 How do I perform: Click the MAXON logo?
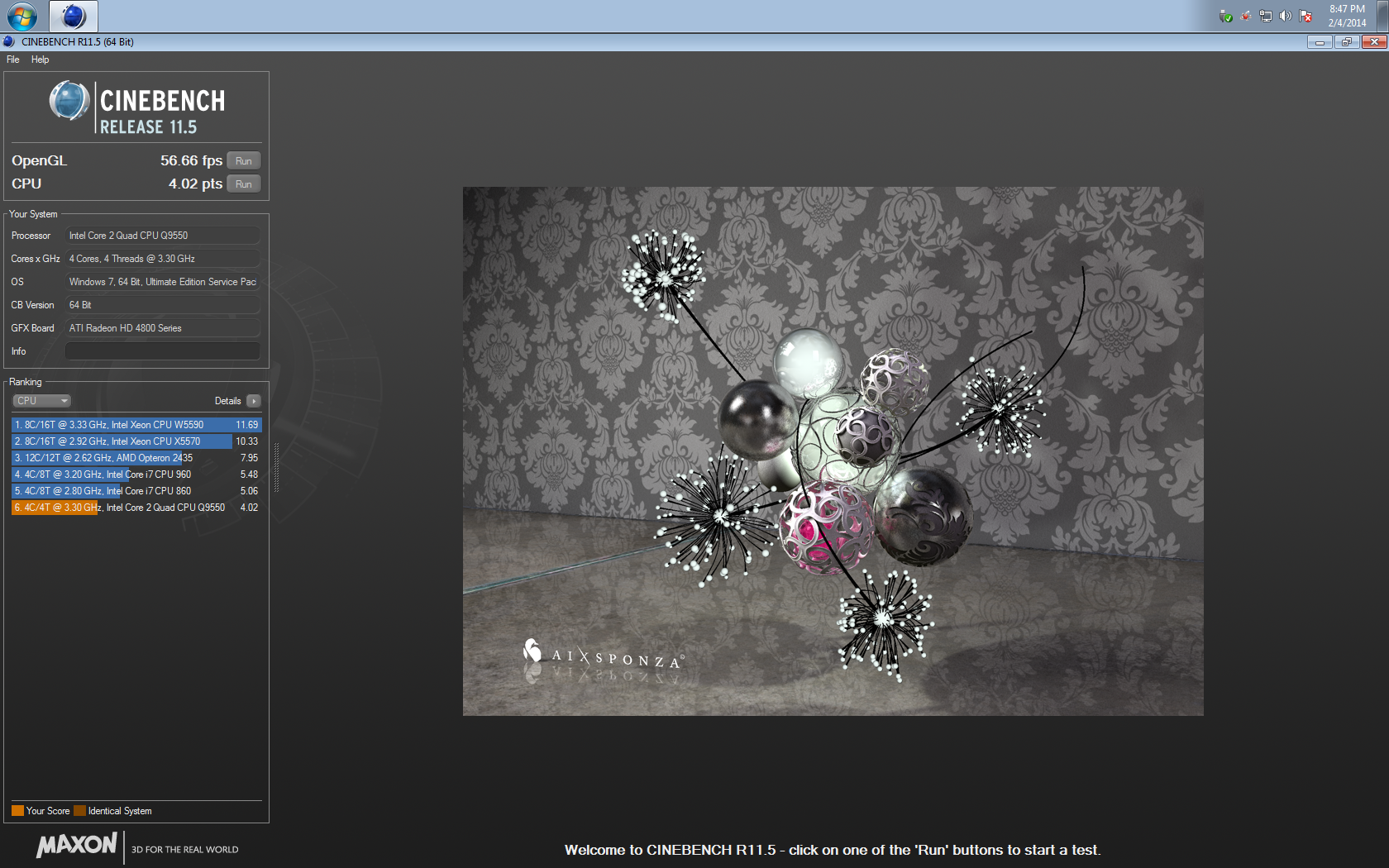pos(77,846)
